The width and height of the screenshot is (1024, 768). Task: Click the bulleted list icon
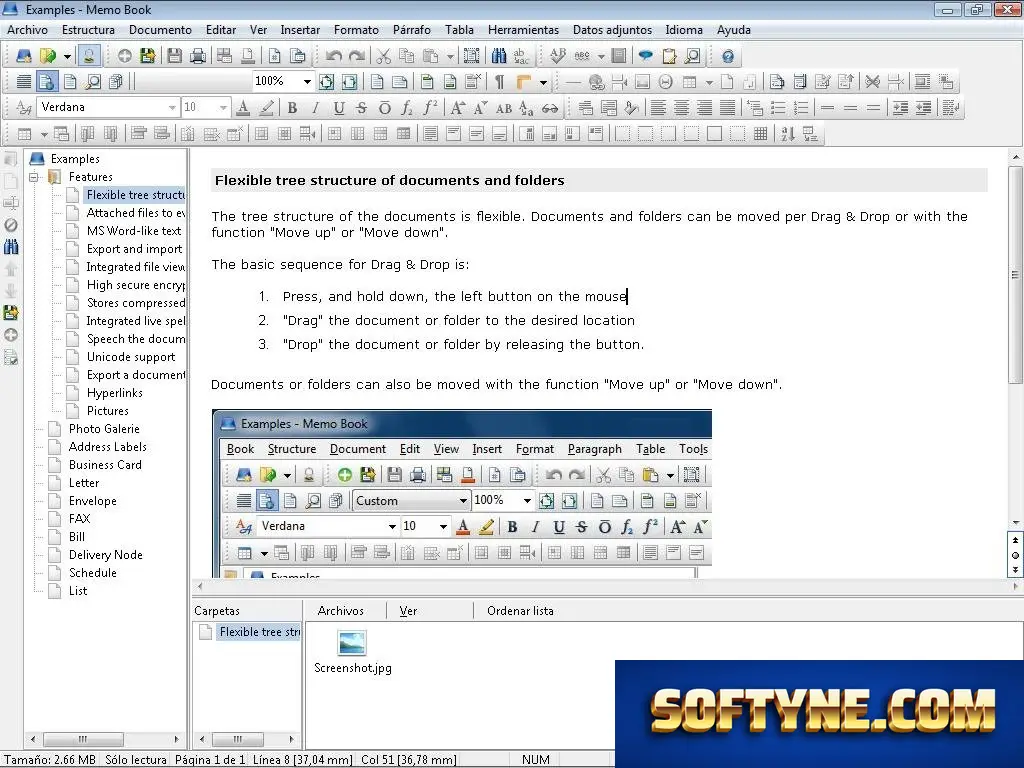pos(778,108)
